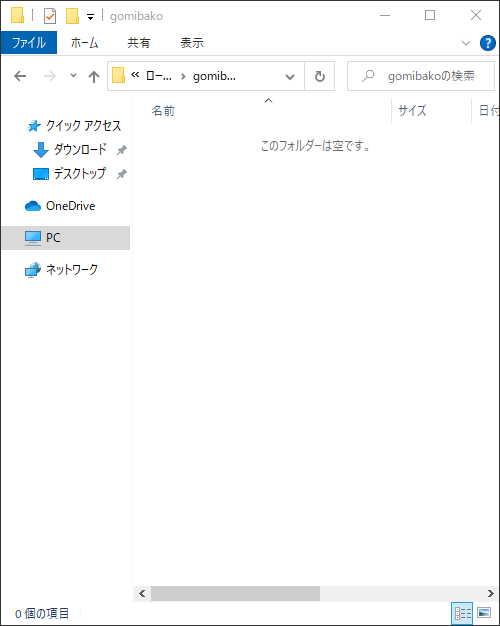Switch to details view layout icon
The height and width of the screenshot is (626, 500).
(x=462, y=613)
